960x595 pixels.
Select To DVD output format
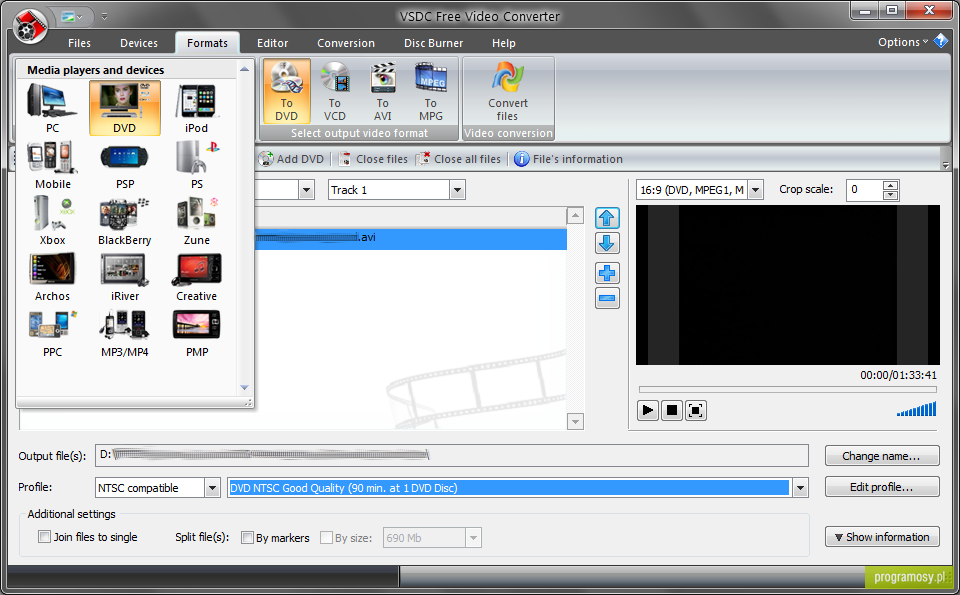(287, 92)
